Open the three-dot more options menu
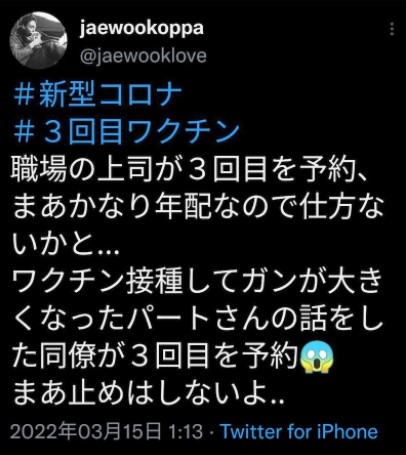This screenshot has height=455, width=406. pos(392,29)
